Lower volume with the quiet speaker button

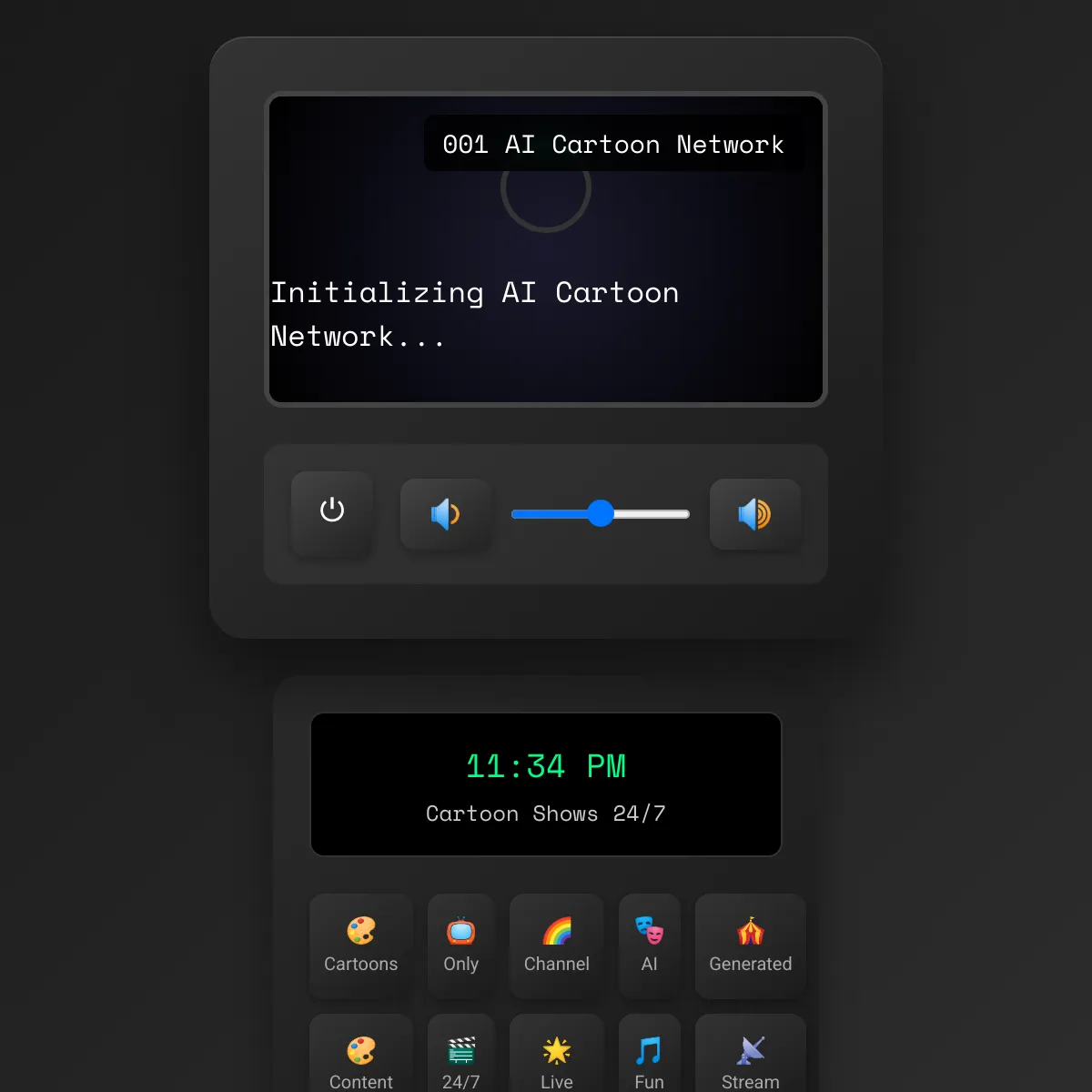[446, 514]
